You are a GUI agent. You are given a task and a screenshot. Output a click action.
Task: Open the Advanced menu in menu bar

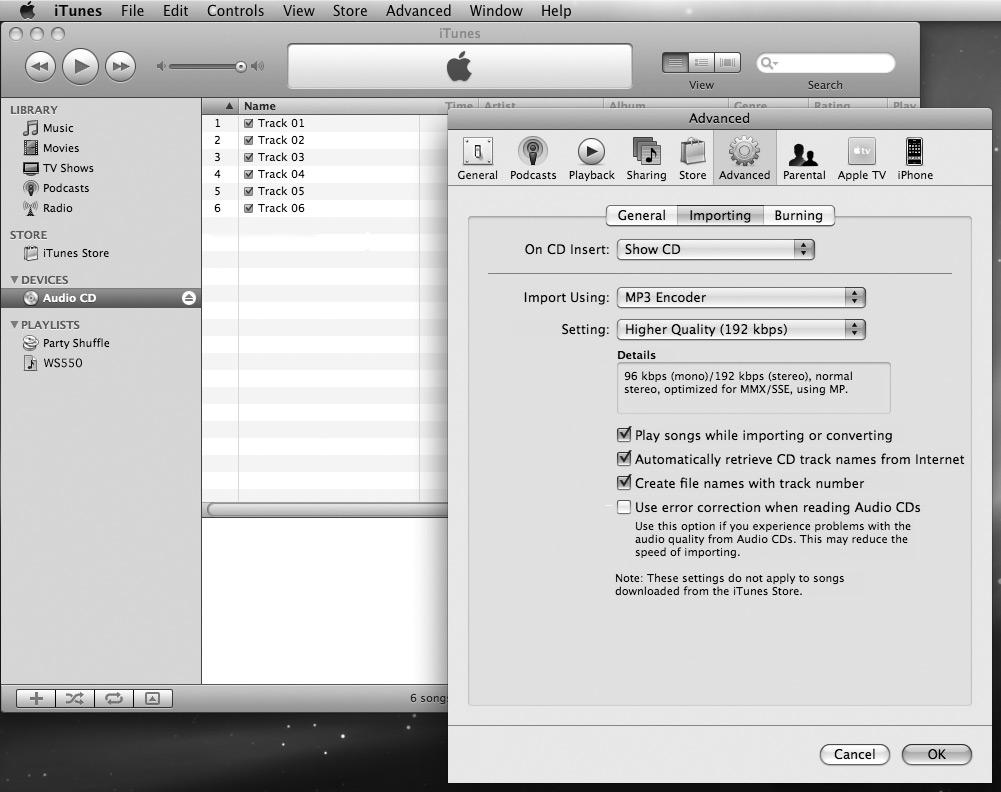click(418, 10)
